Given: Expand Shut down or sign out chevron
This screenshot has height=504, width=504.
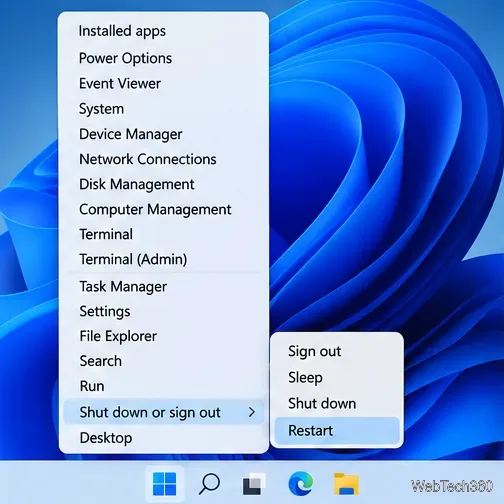Looking at the screenshot, I should pyautogui.click(x=252, y=413).
